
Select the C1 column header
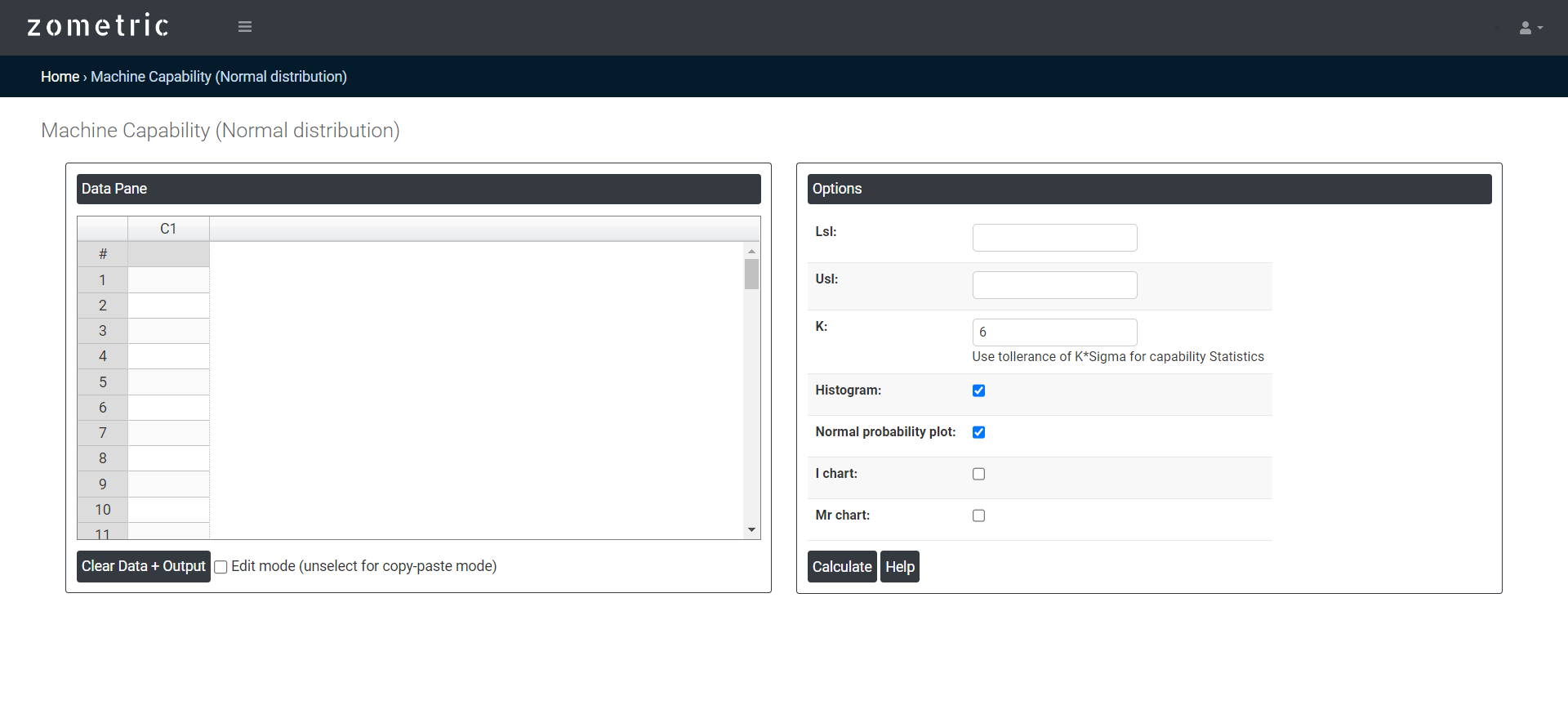(168, 229)
